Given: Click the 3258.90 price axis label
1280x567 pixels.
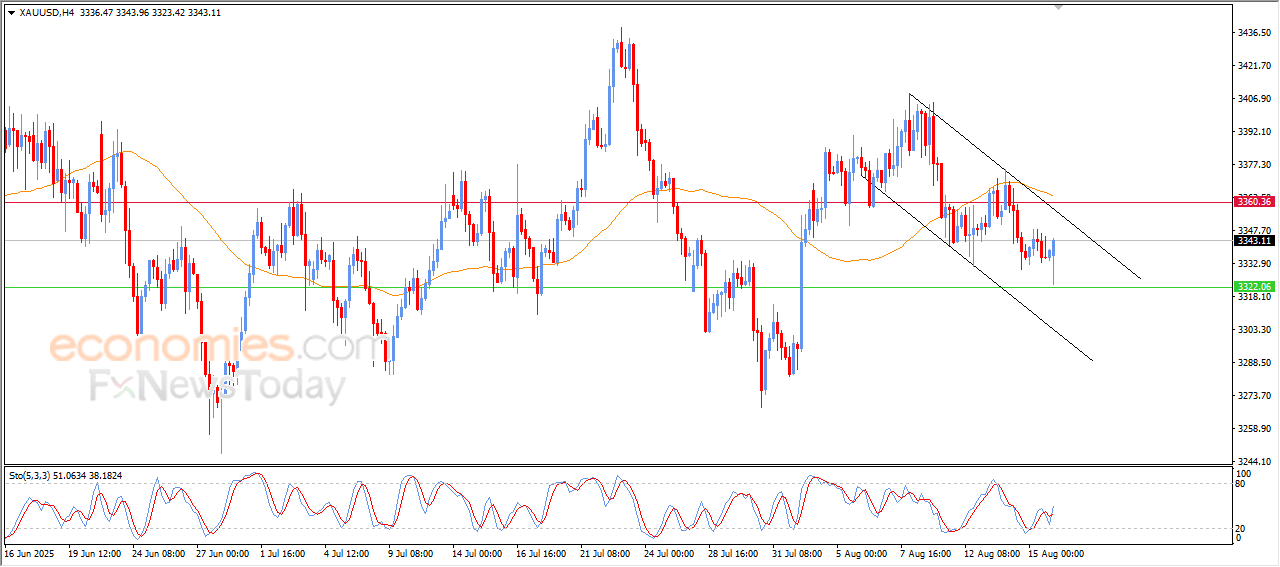Looking at the screenshot, I should click(x=1254, y=429).
